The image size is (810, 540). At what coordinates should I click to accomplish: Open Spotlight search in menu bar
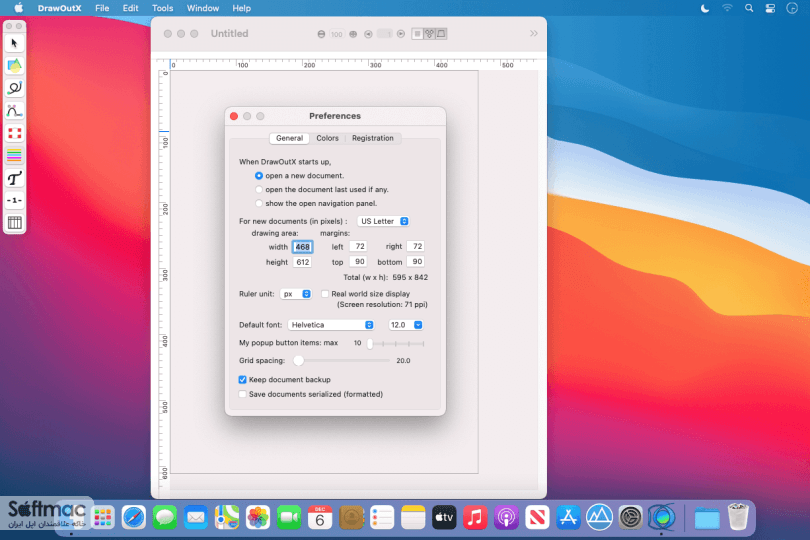(749, 8)
